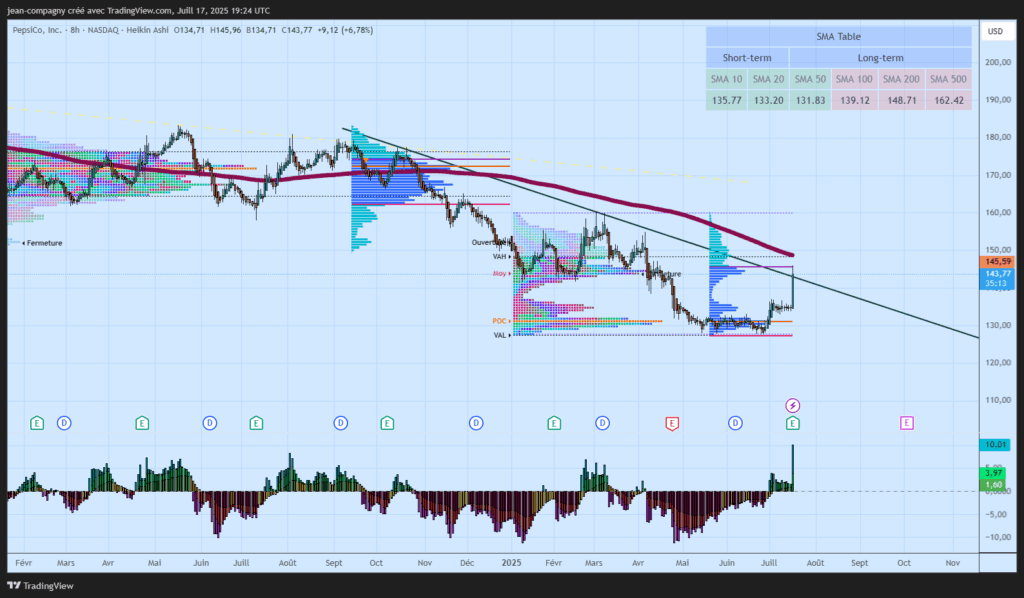Click the 143,77 current price label

click(x=997, y=273)
